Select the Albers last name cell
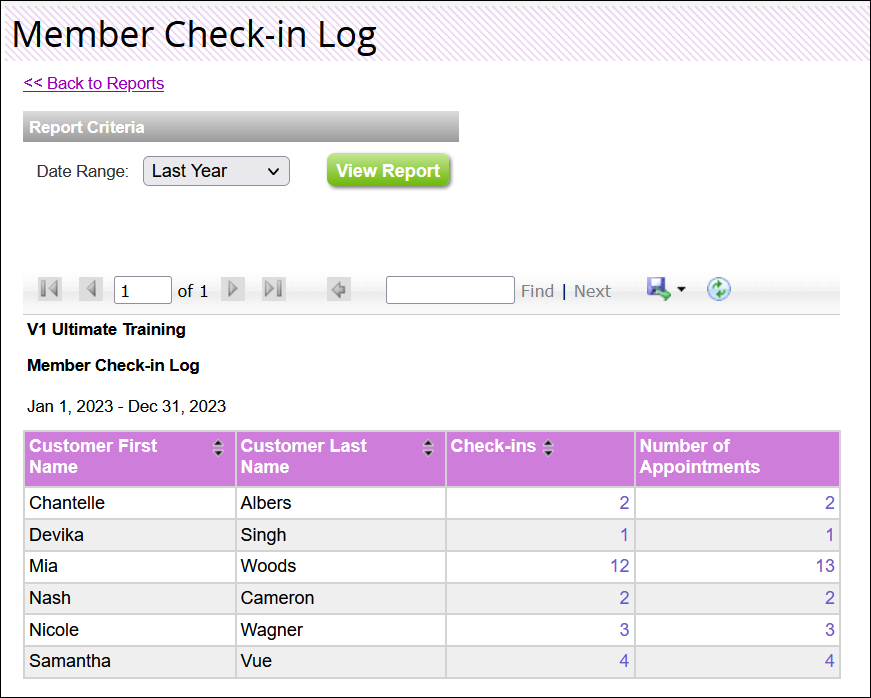 coord(341,503)
